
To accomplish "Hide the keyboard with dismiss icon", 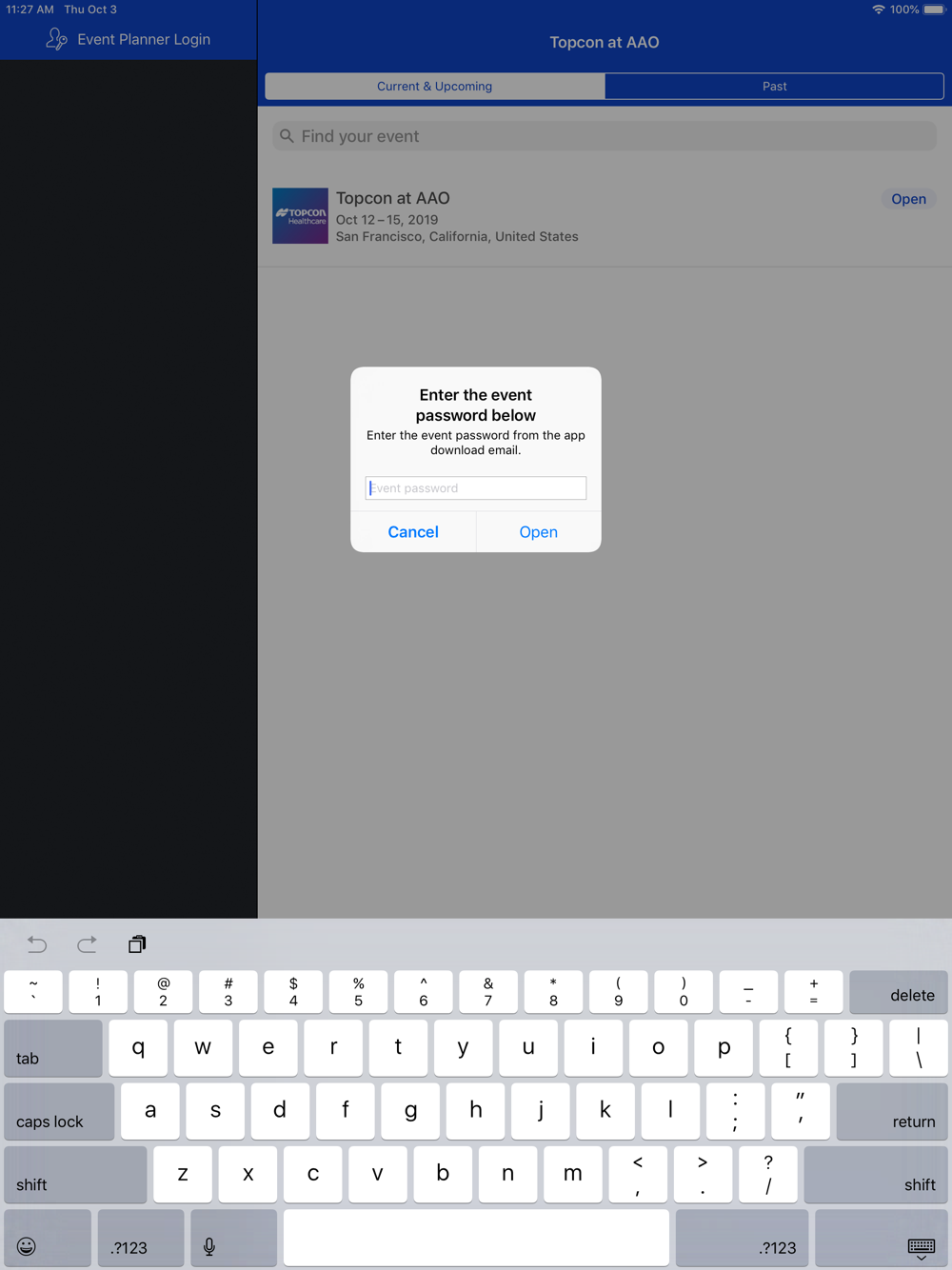I will coord(882,1239).
